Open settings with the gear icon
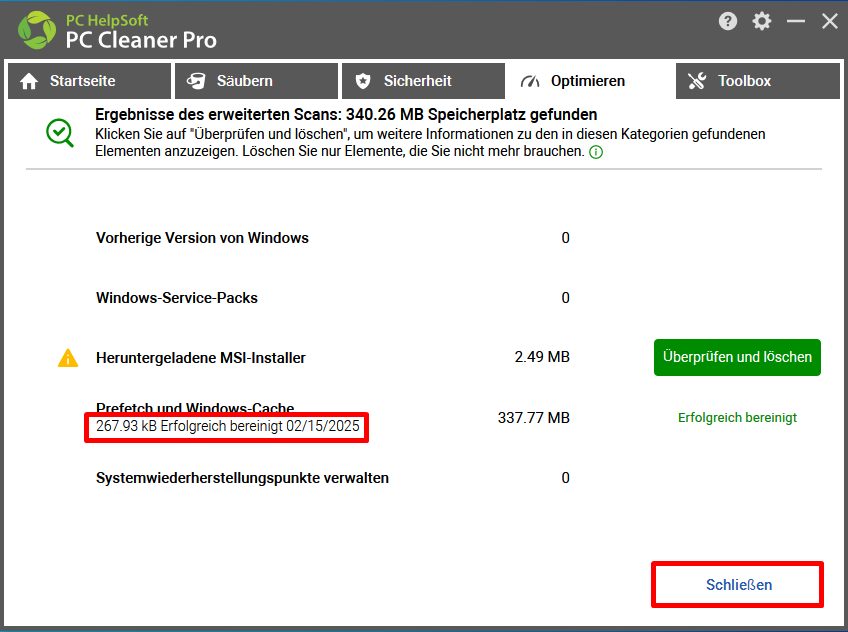The height and width of the screenshot is (632, 848). (x=761, y=22)
